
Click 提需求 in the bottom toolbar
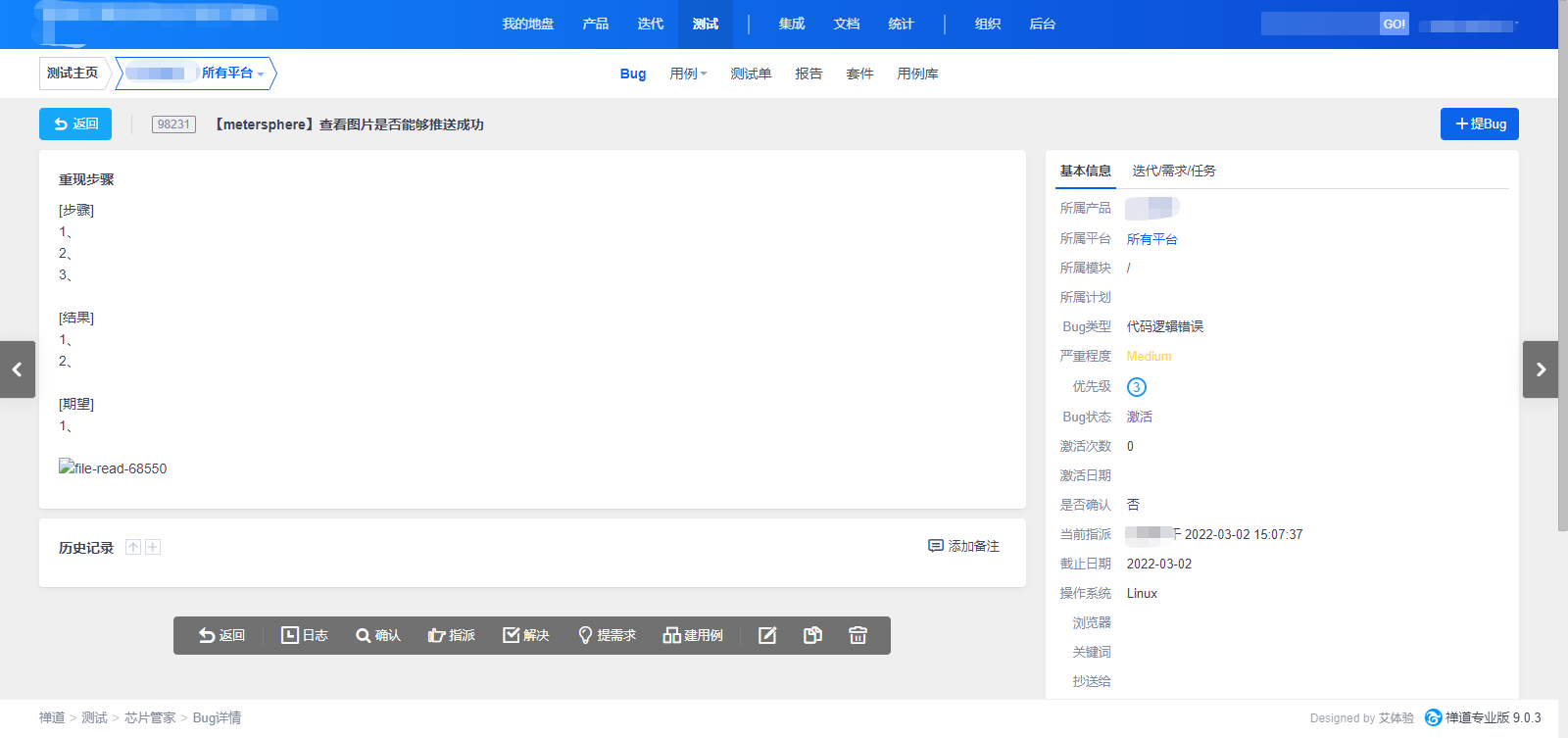[x=607, y=635]
